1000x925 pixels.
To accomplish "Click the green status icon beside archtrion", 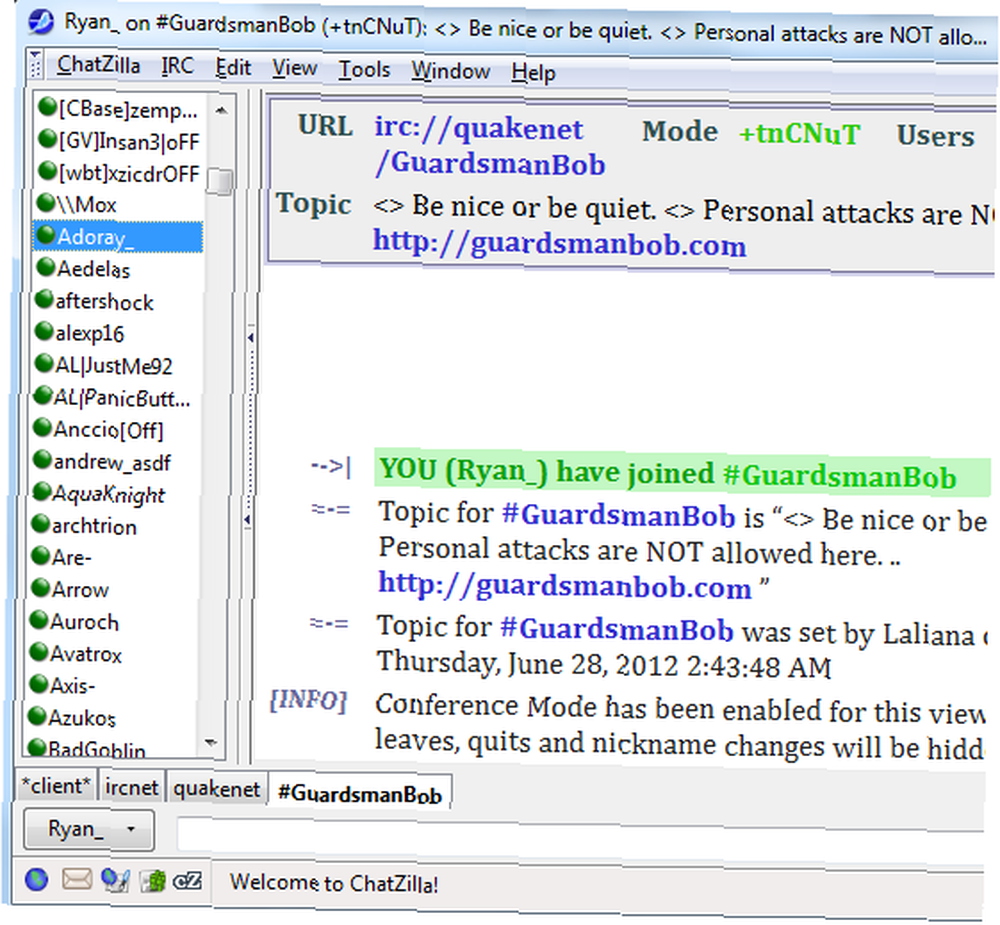I will point(41,524).
